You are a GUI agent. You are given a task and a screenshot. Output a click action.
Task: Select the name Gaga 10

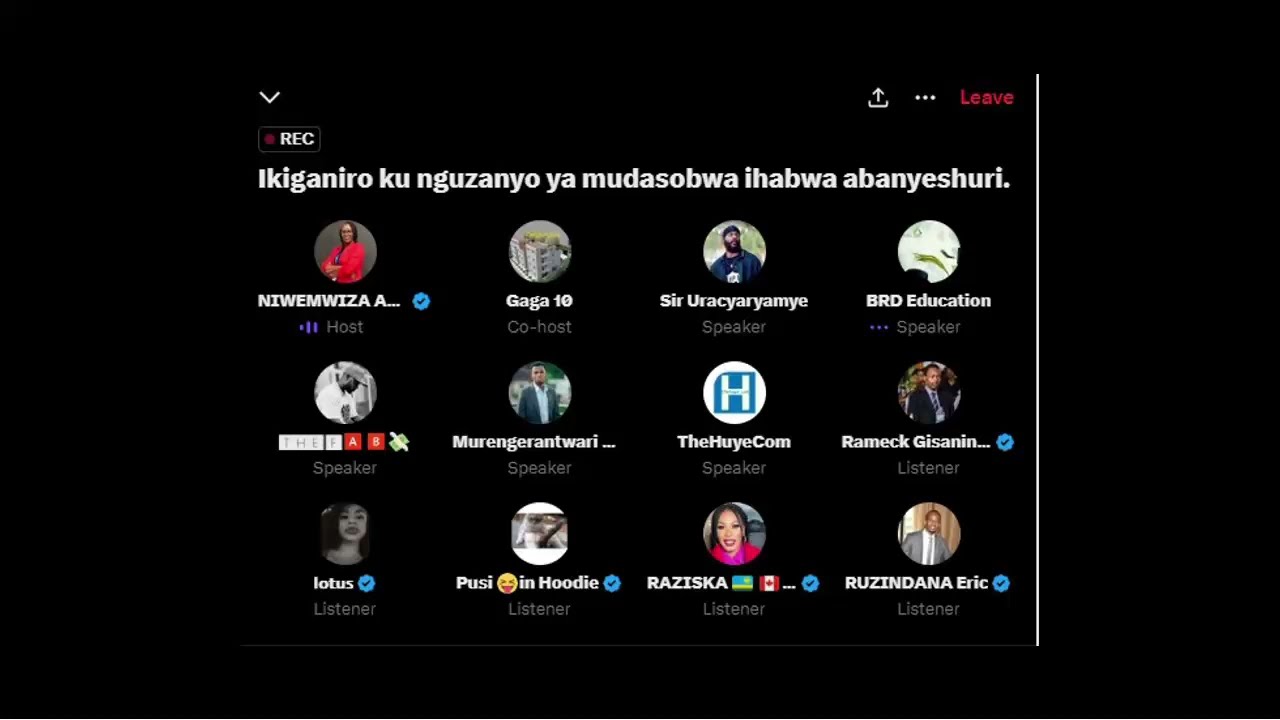539,301
